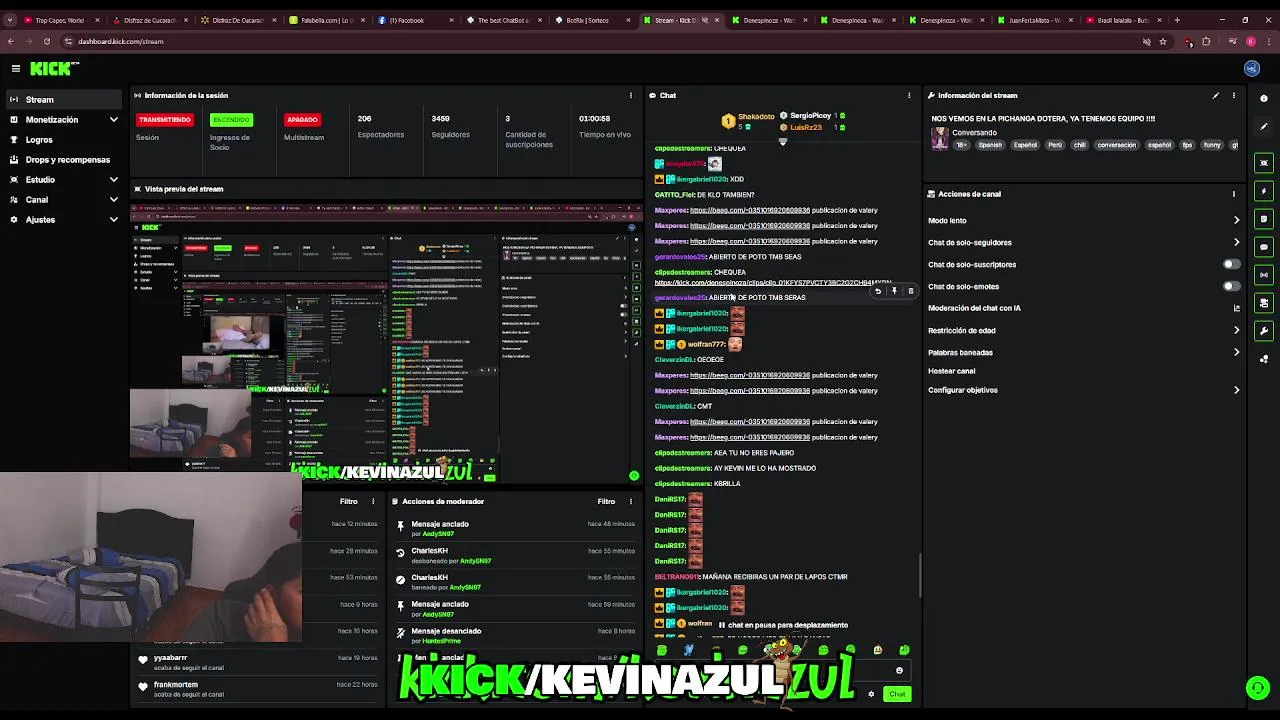Click the 'conversación' stream tag
The height and width of the screenshot is (720, 1280).
click(x=1116, y=145)
